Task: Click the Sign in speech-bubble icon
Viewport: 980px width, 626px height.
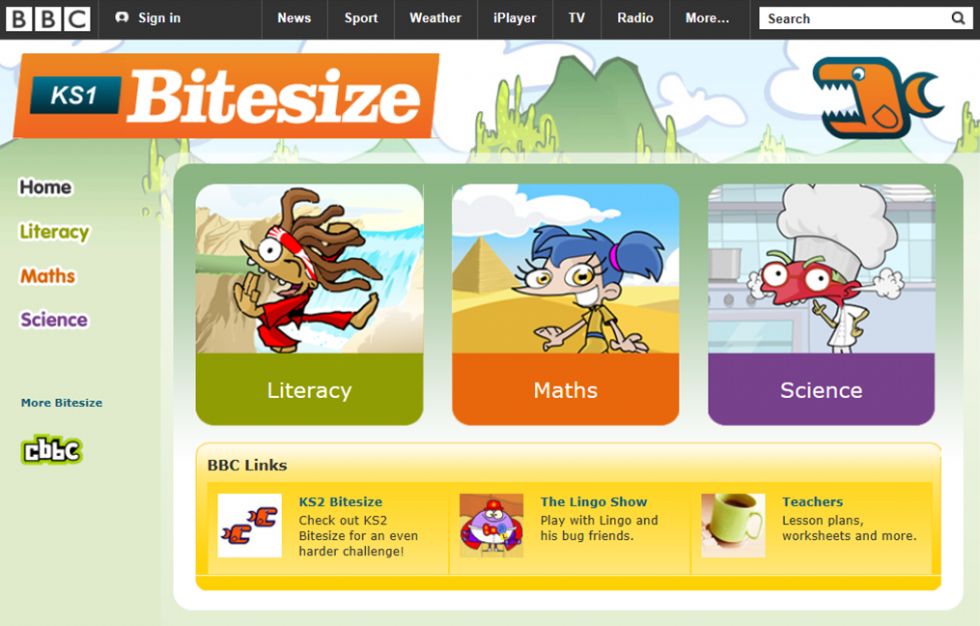Action: (x=122, y=18)
